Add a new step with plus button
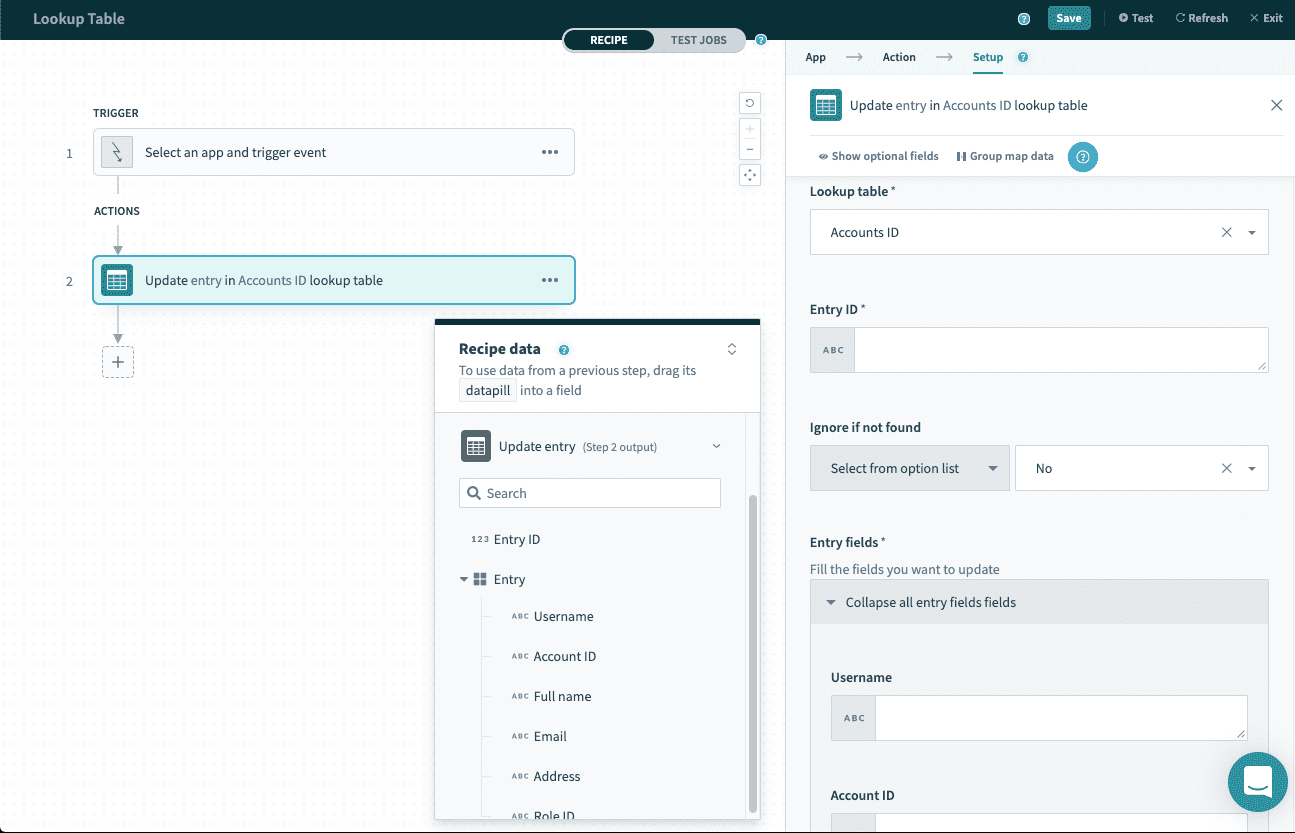1295x833 pixels. click(118, 362)
